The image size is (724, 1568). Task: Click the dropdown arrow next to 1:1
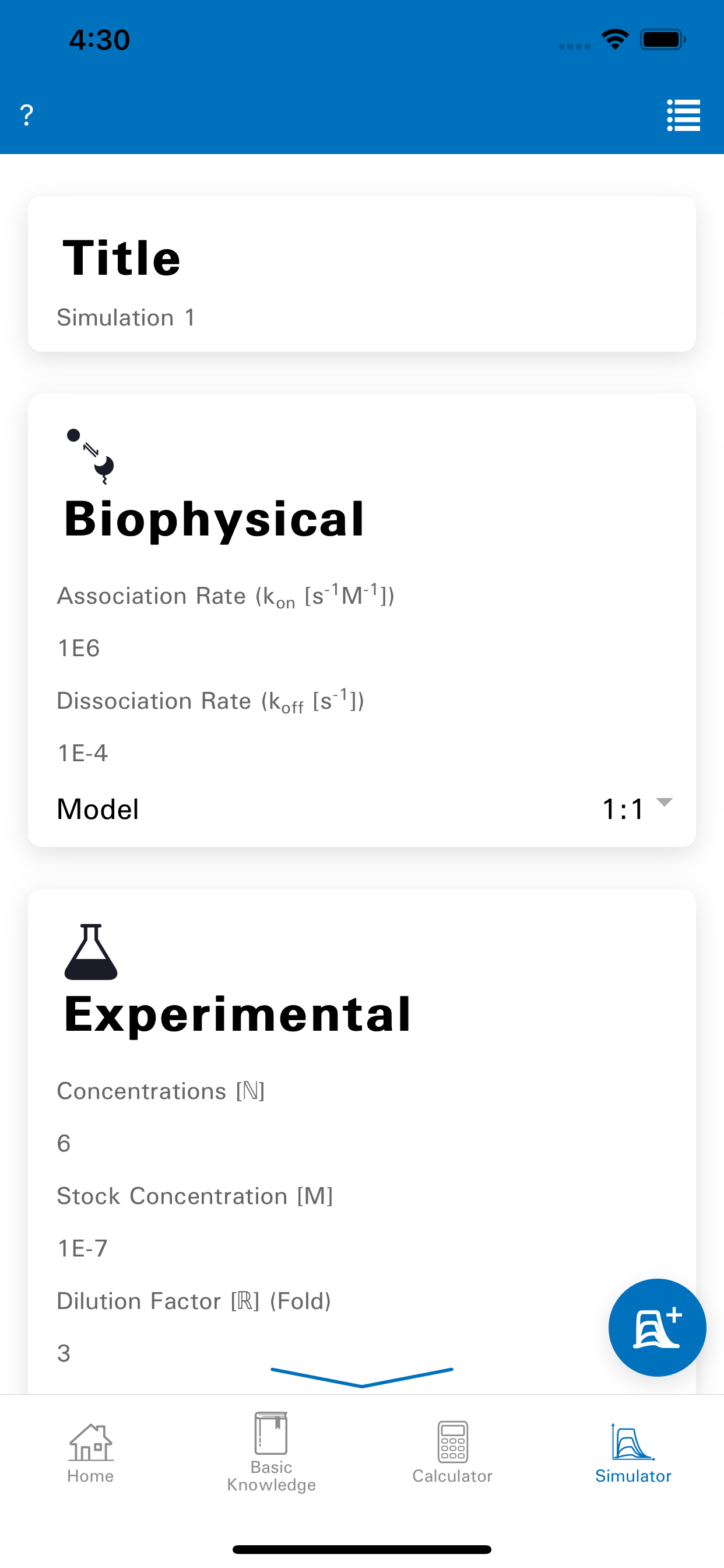point(665,802)
